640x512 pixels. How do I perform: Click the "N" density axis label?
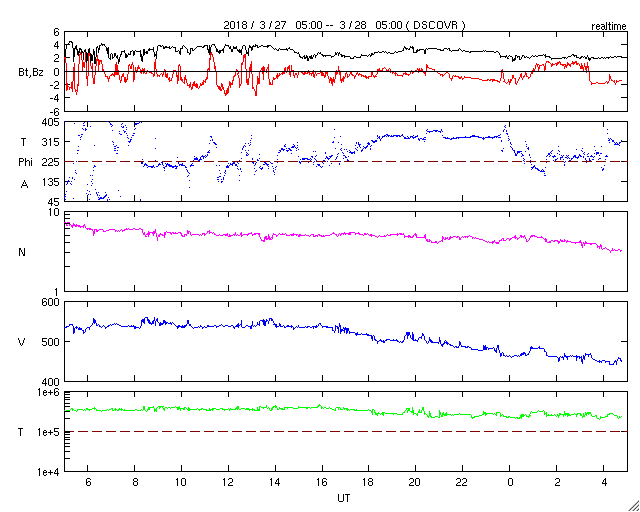pyautogui.click(x=22, y=252)
